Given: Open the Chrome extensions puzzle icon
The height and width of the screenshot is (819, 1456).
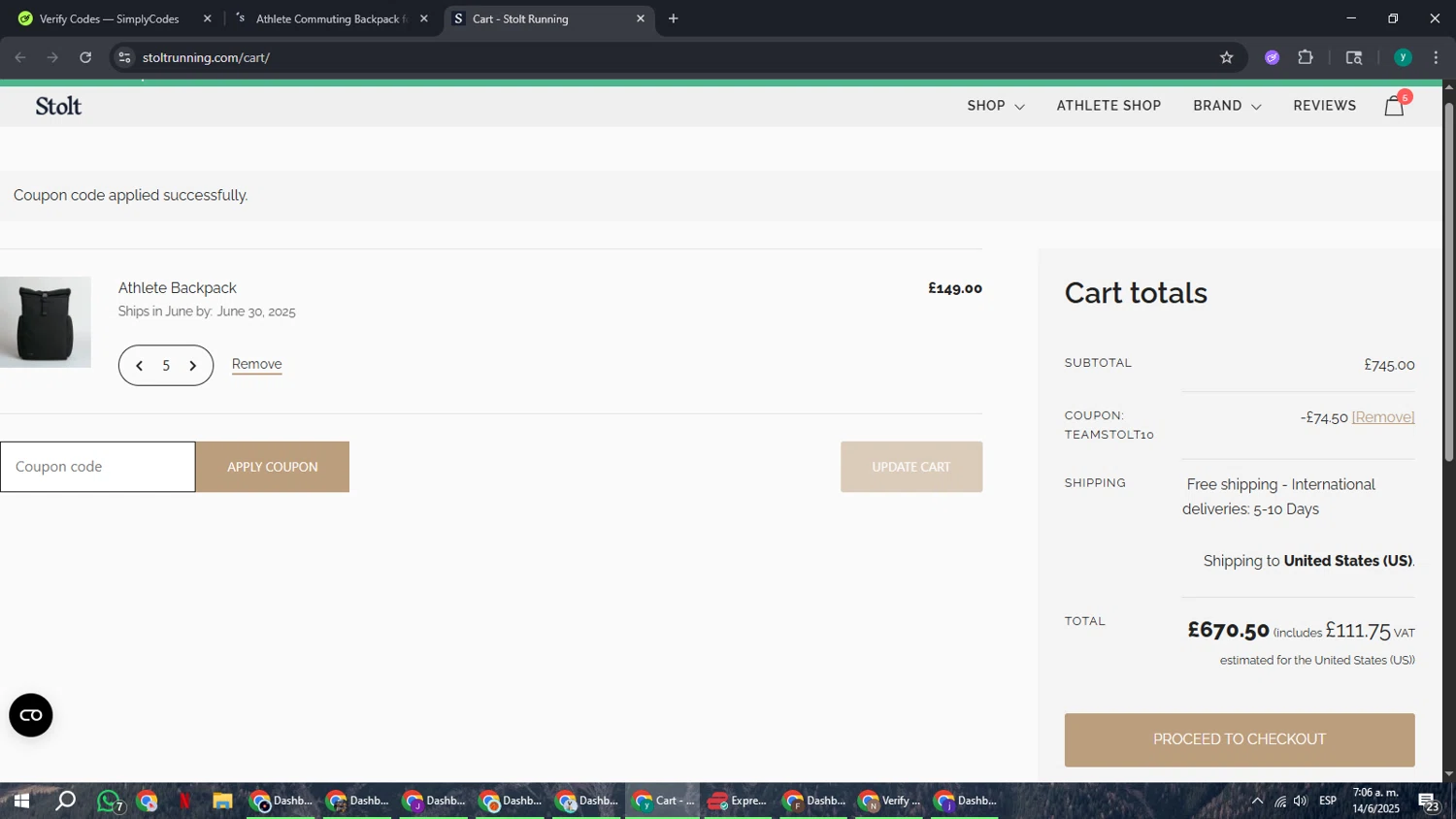Looking at the screenshot, I should 1306,57.
